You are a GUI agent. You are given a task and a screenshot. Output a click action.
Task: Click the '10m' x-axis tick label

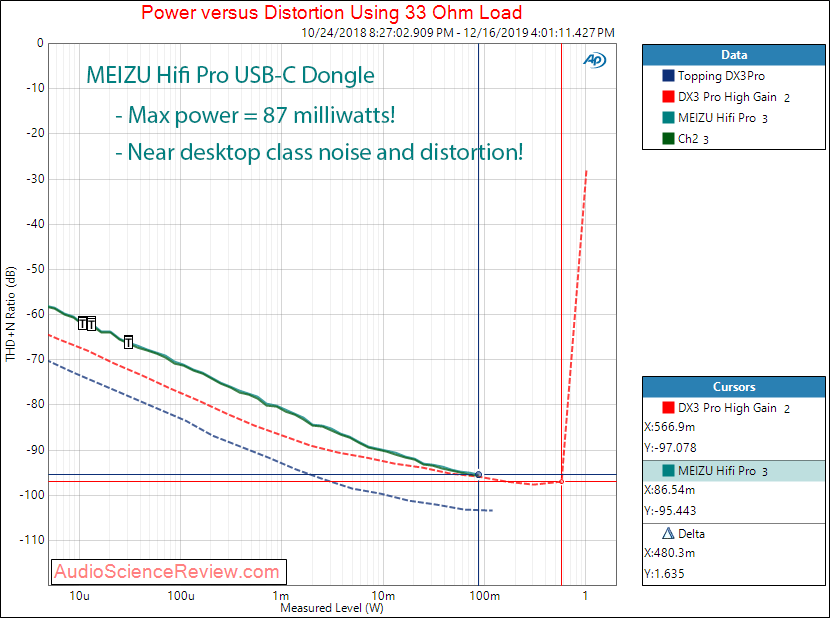point(383,596)
